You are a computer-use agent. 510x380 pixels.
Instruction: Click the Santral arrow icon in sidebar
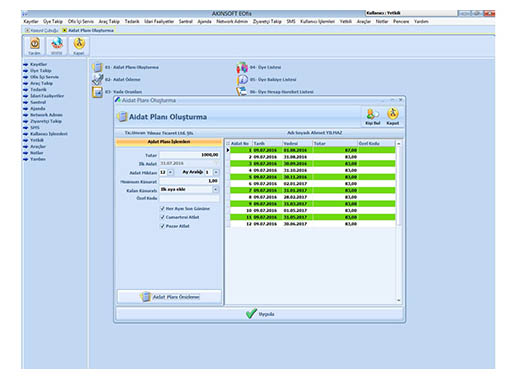25,102
